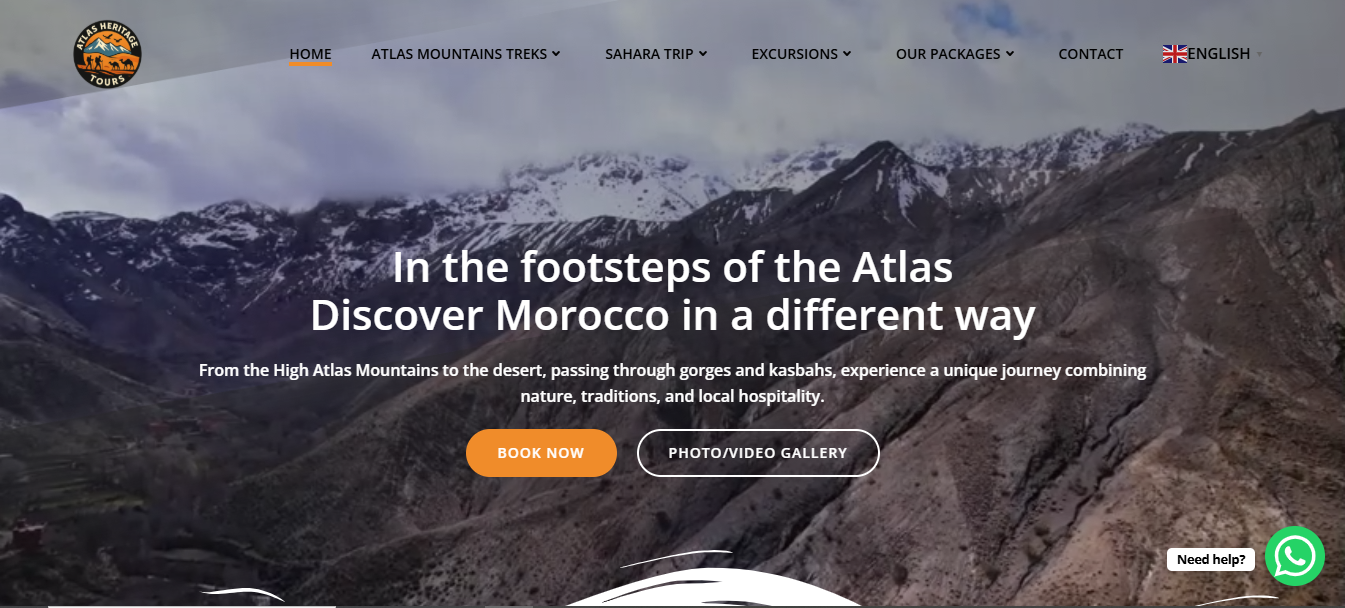Click the Atlas Heritage Tours logo

tap(108, 54)
